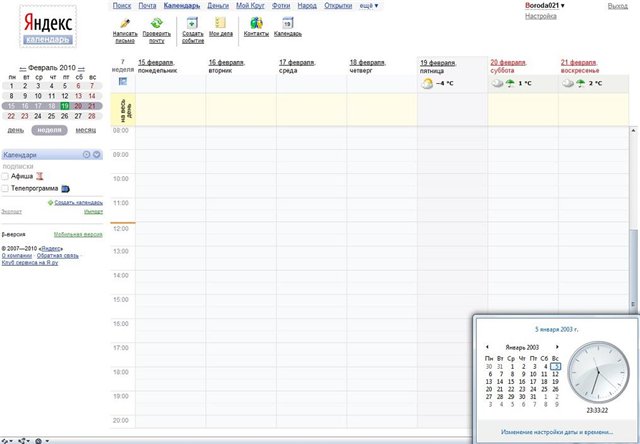Open the Boroda021 user dropdown
This screenshot has height=444, width=640.
pos(545,5)
